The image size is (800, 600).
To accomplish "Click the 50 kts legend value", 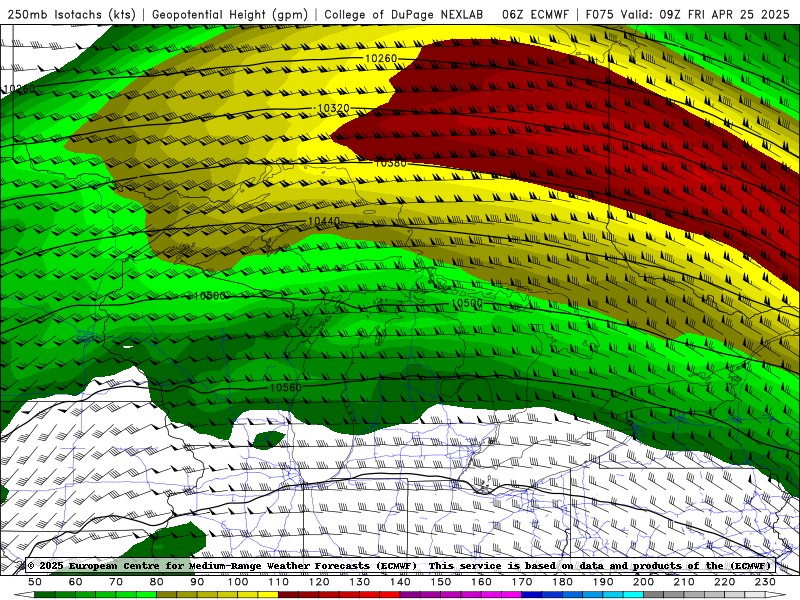I will pos(35,582).
